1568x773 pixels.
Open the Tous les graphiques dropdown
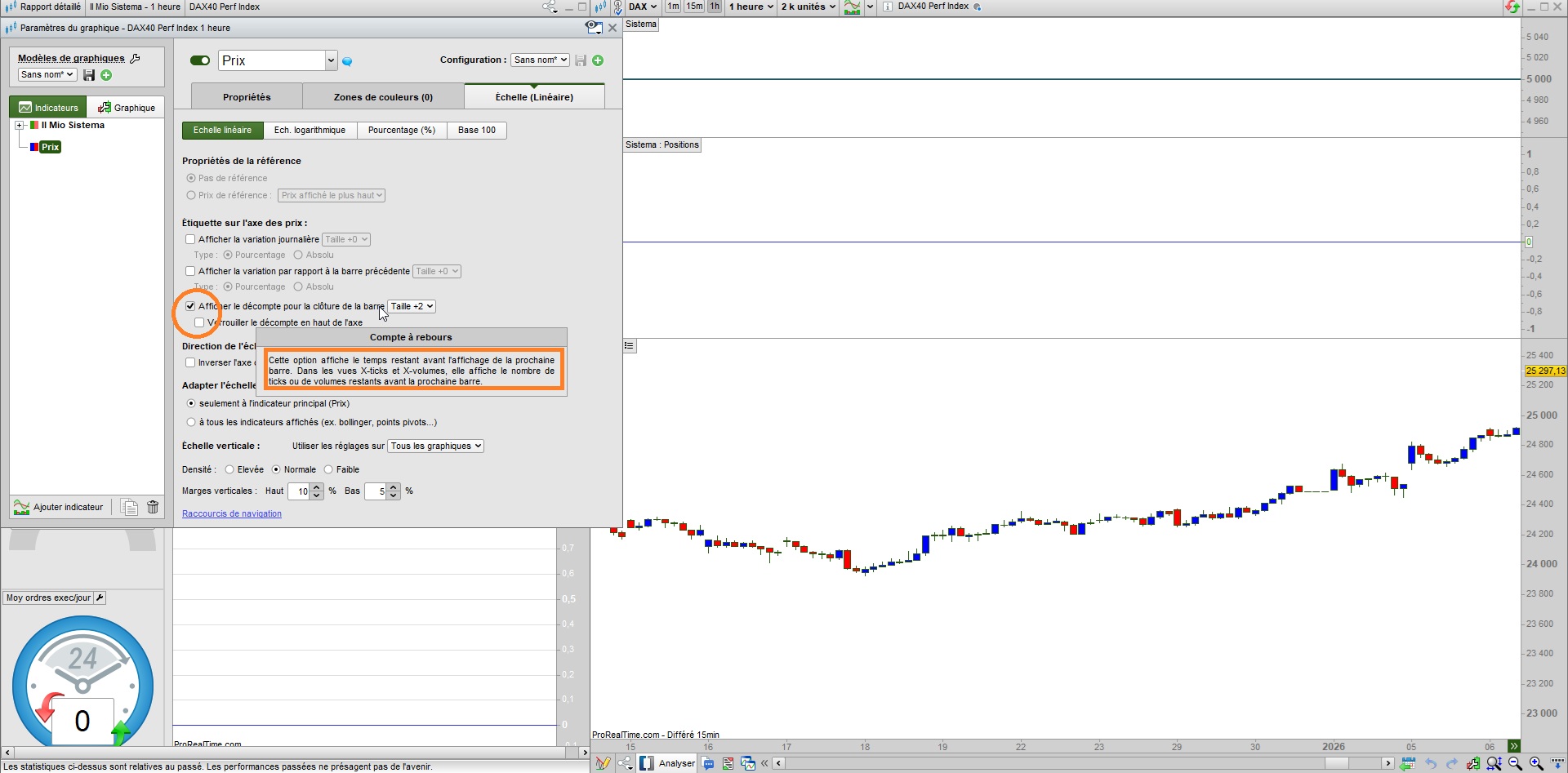click(435, 446)
